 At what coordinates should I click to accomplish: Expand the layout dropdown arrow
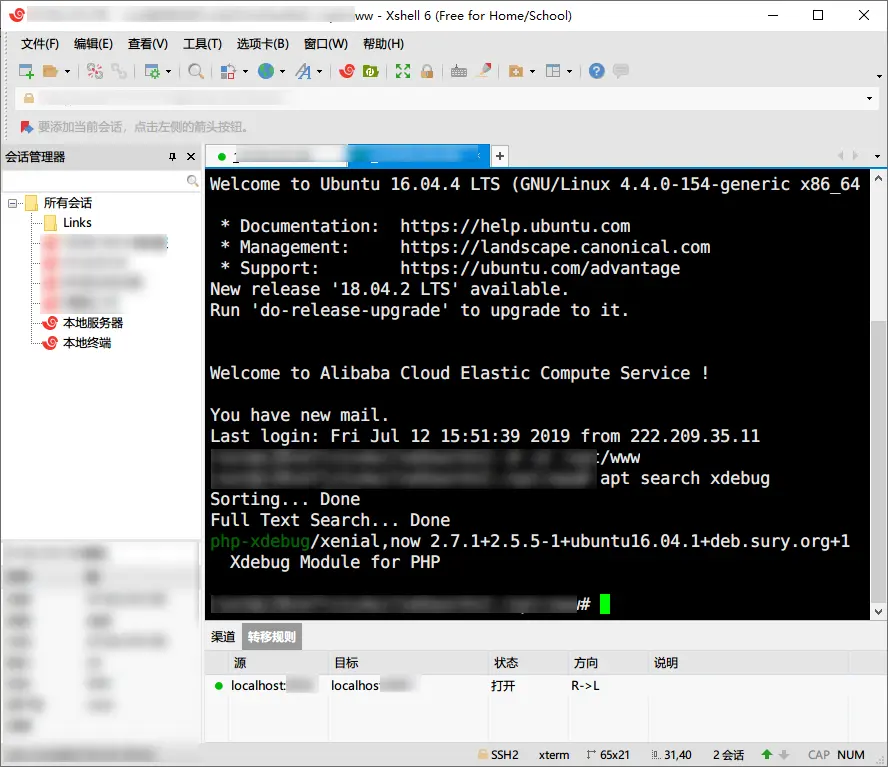click(x=569, y=71)
